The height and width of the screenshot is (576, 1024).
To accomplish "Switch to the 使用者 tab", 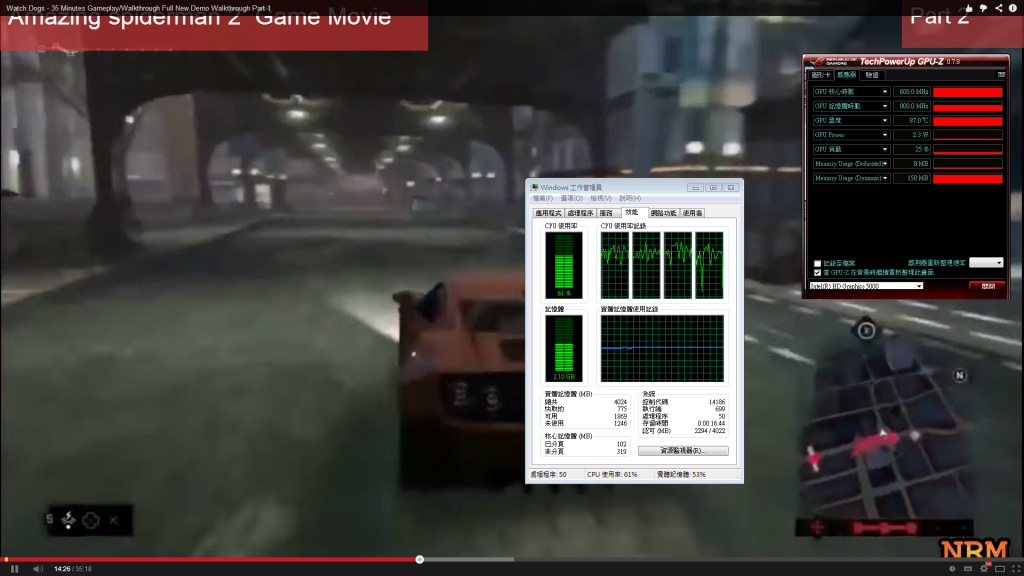I will [692, 213].
